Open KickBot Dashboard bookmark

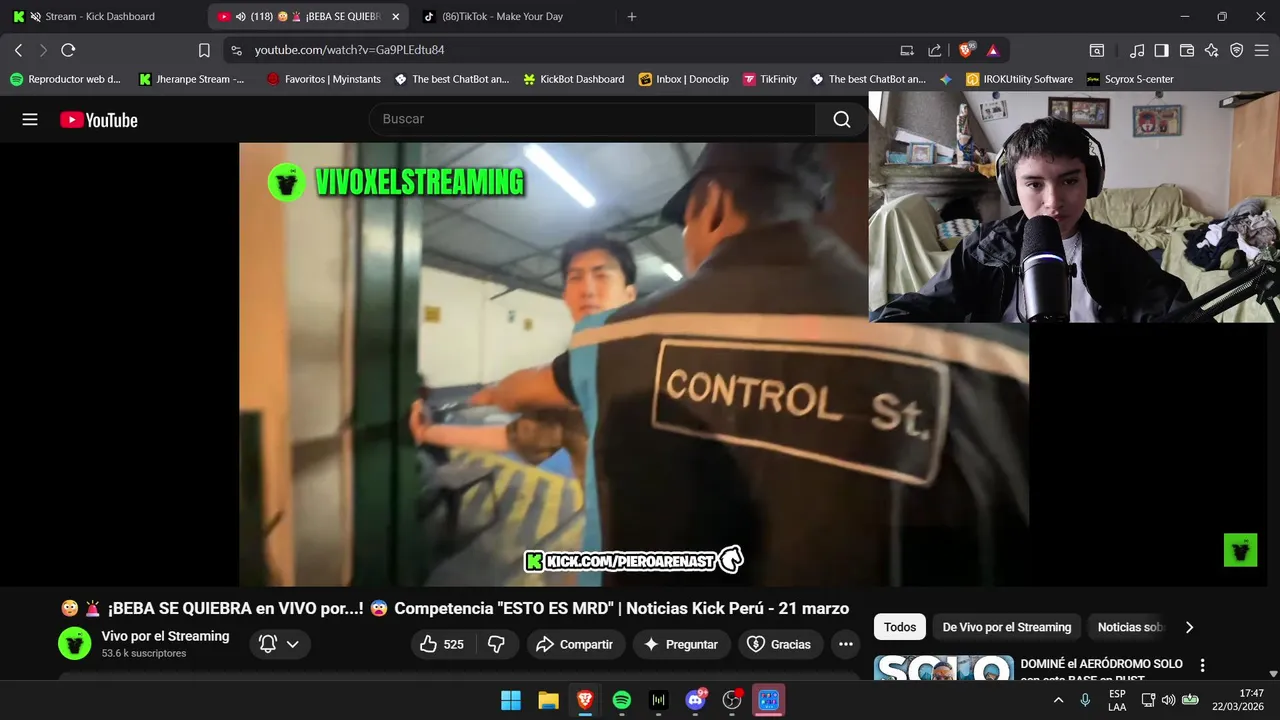[x=573, y=79]
